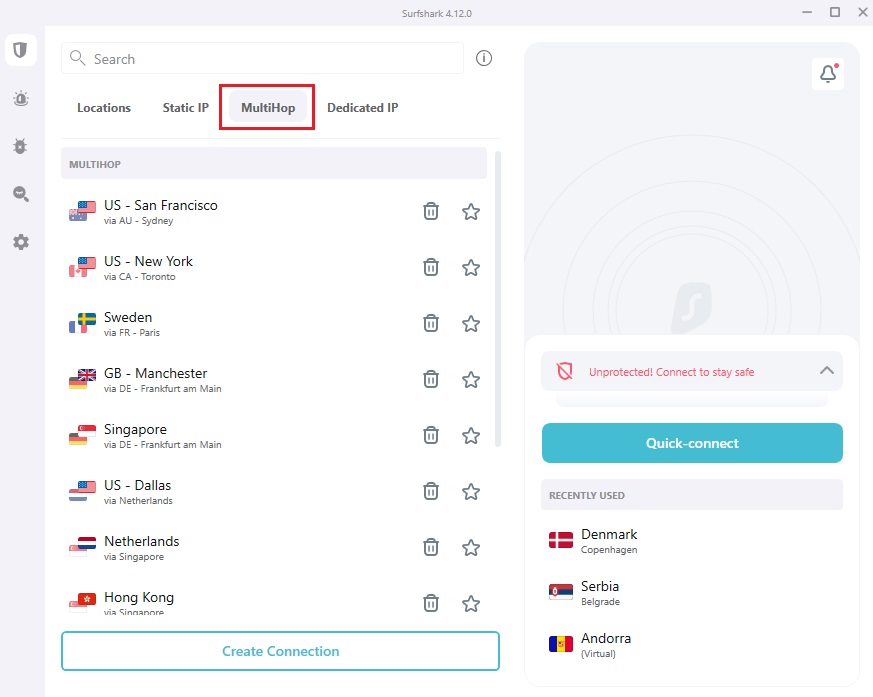This screenshot has width=873, height=697.
Task: Minimize the Surfshark window
Action: click(x=807, y=12)
